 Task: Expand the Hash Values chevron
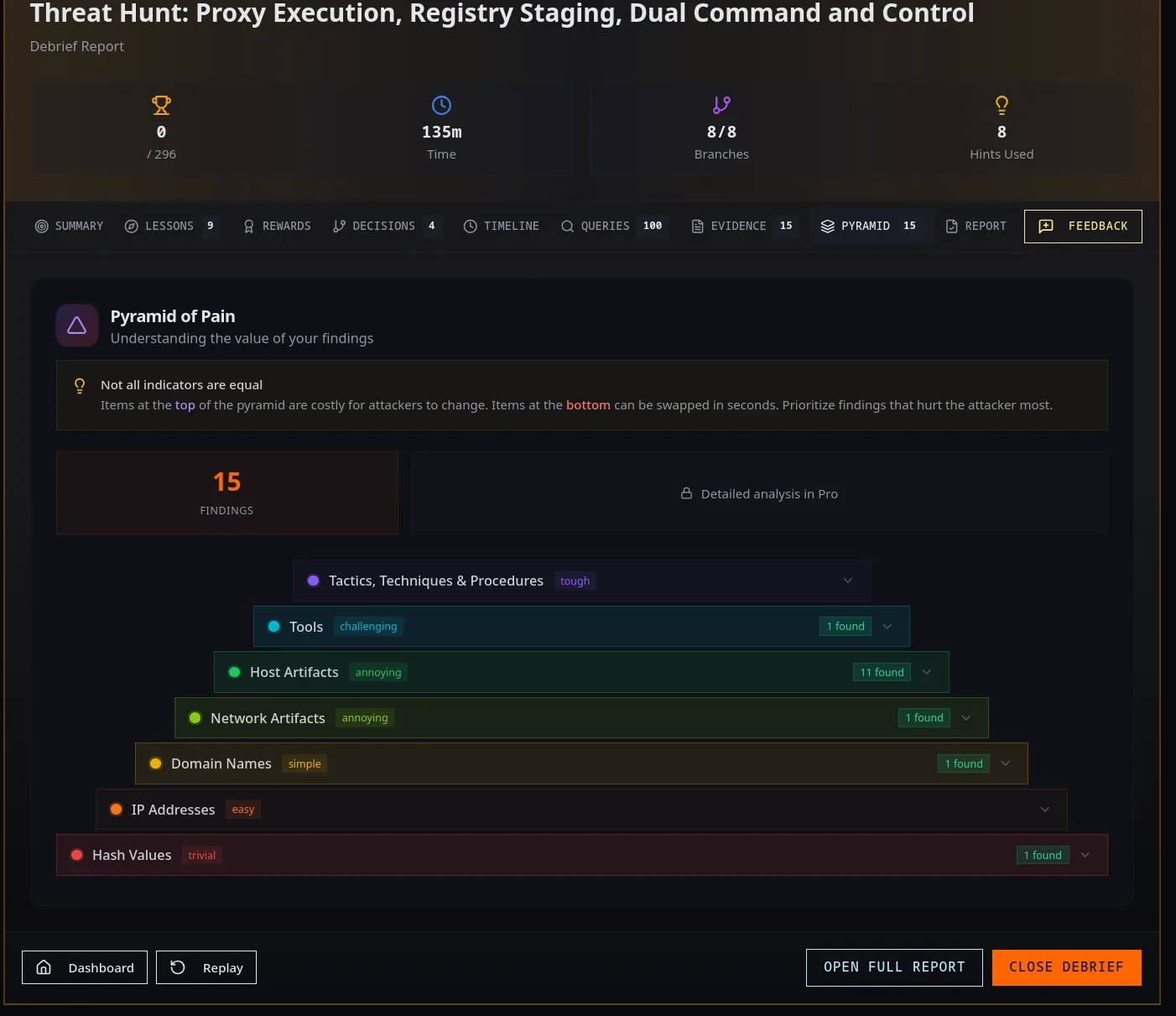click(1085, 855)
